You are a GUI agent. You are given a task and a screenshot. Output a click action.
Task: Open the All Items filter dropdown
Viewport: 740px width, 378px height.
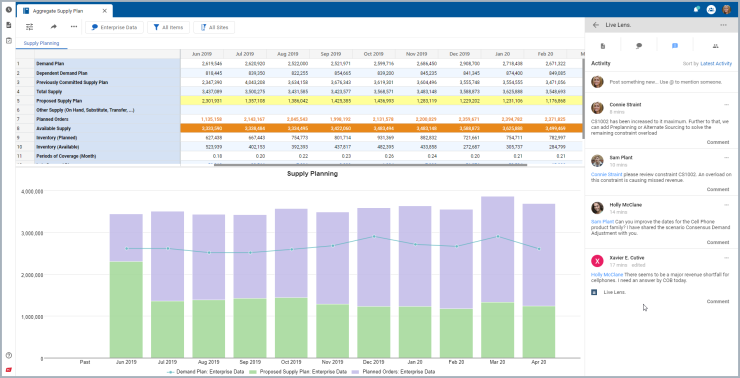click(x=168, y=27)
